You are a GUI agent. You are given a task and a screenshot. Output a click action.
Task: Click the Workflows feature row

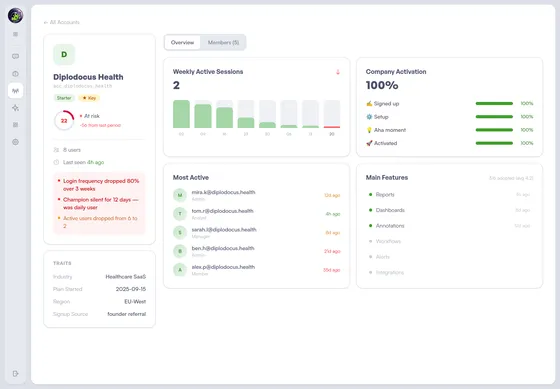(x=449, y=241)
